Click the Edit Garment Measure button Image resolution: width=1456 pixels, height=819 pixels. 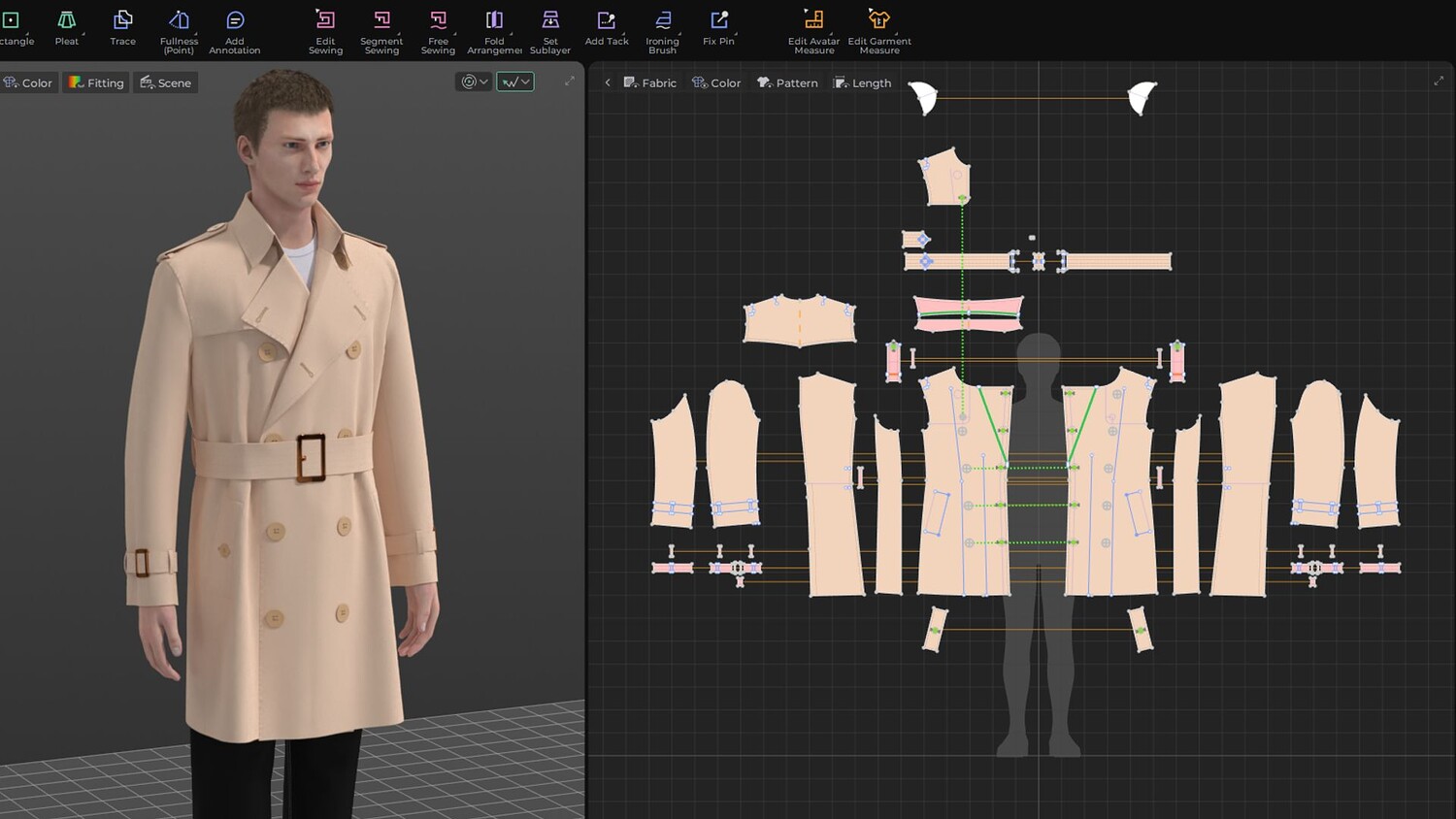click(x=878, y=29)
